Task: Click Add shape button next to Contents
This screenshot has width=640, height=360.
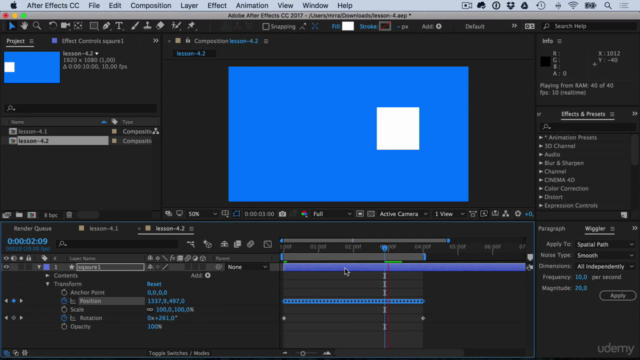Action: [x=208, y=276]
